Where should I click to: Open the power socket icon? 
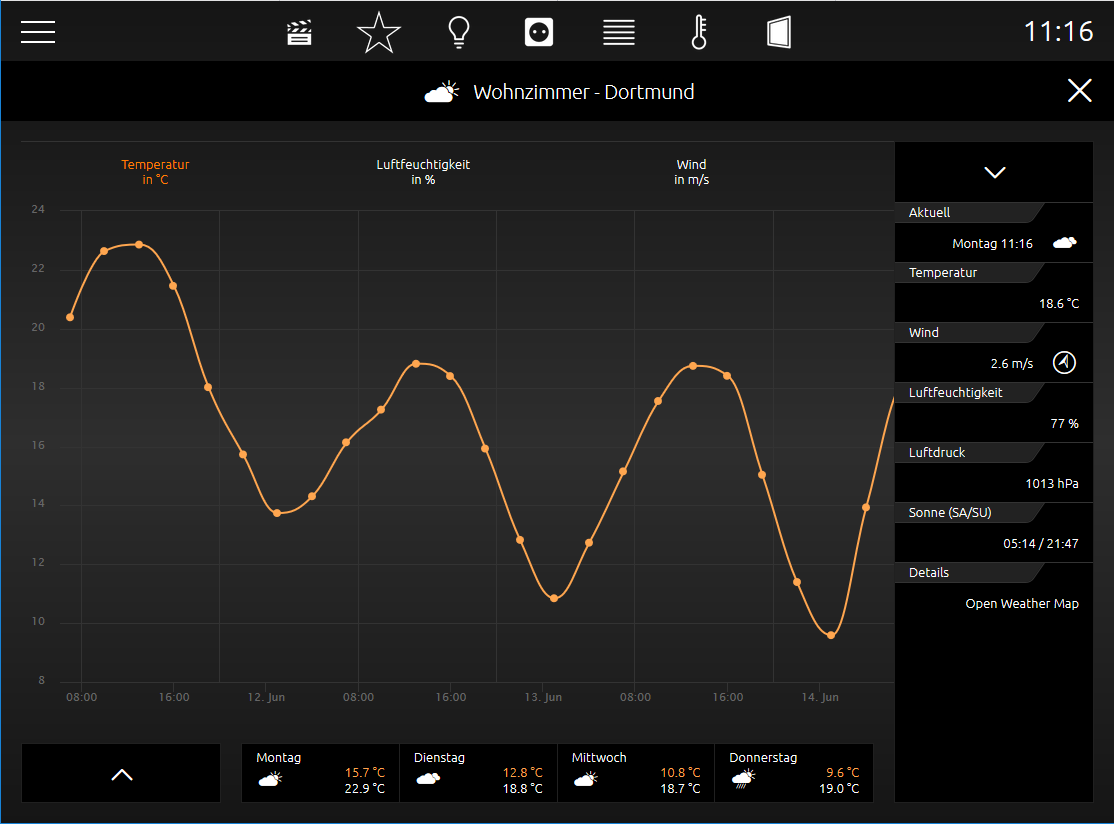[539, 33]
